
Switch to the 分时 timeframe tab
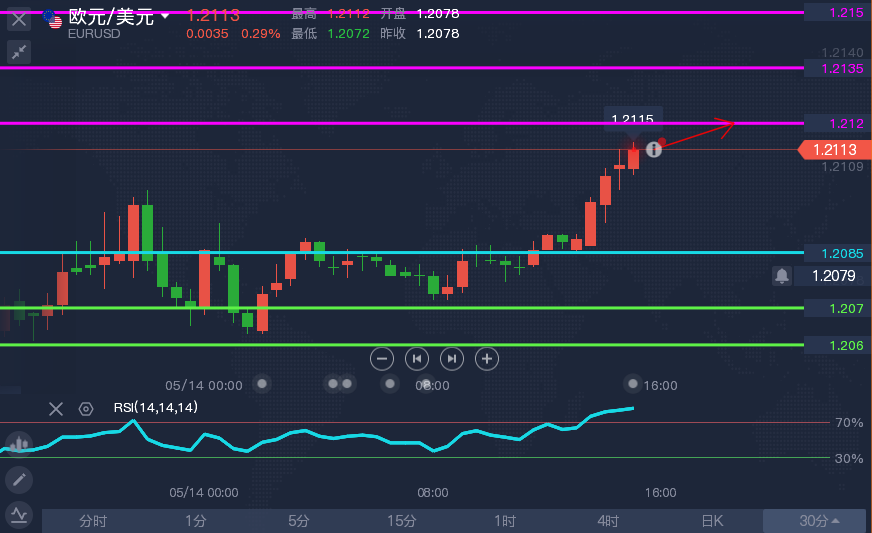(x=93, y=521)
